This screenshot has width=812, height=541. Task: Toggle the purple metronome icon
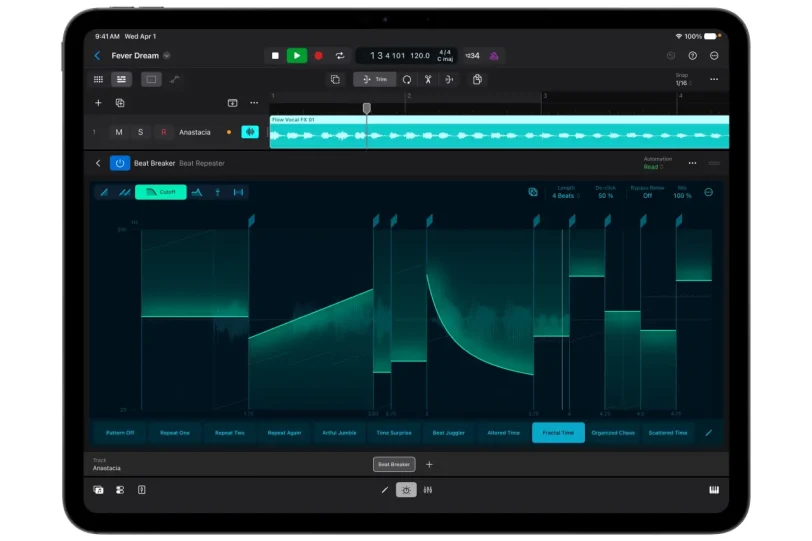(494, 55)
